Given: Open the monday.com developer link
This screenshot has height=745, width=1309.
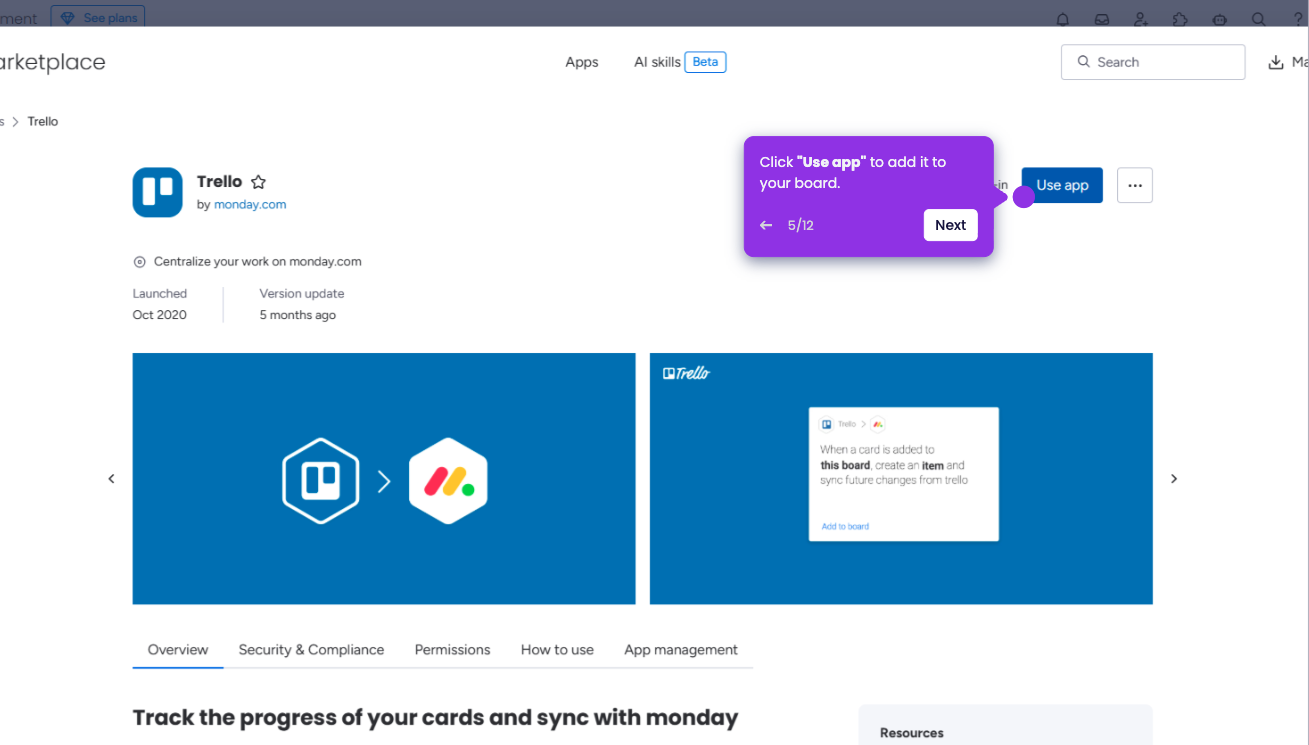Looking at the screenshot, I should click(x=250, y=204).
